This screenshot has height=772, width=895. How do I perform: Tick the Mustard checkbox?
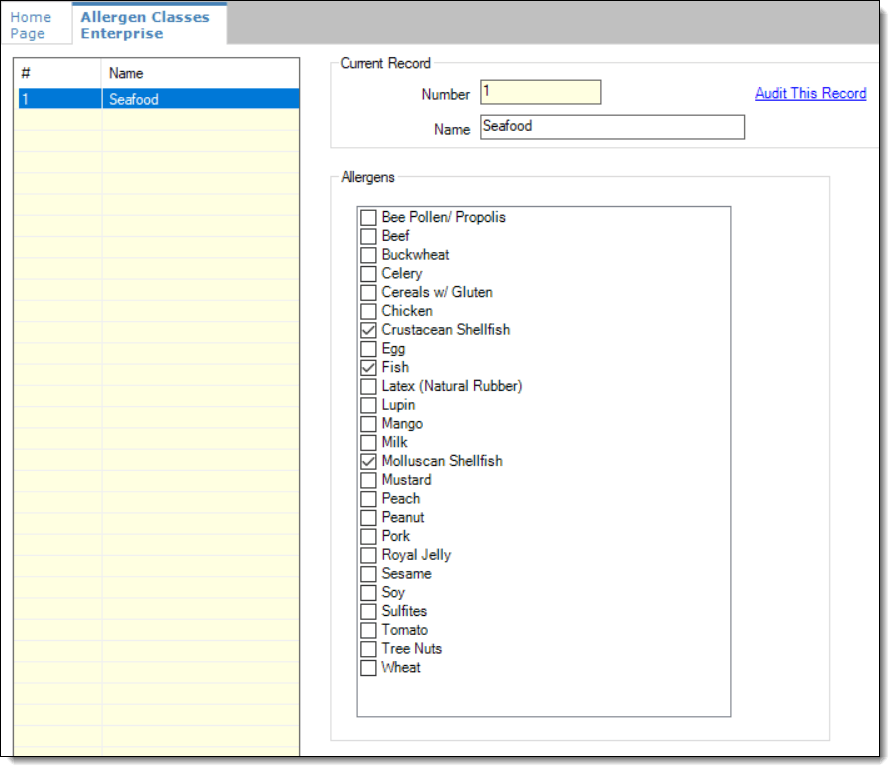(368, 480)
